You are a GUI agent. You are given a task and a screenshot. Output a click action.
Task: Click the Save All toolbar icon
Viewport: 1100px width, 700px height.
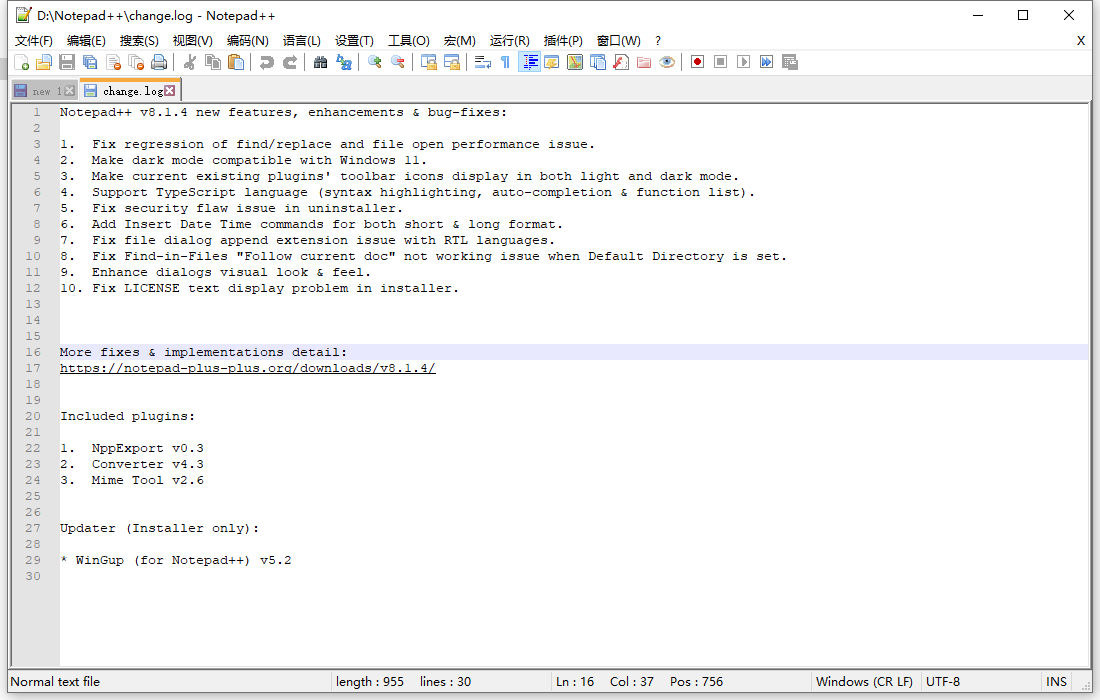pyautogui.click(x=90, y=62)
